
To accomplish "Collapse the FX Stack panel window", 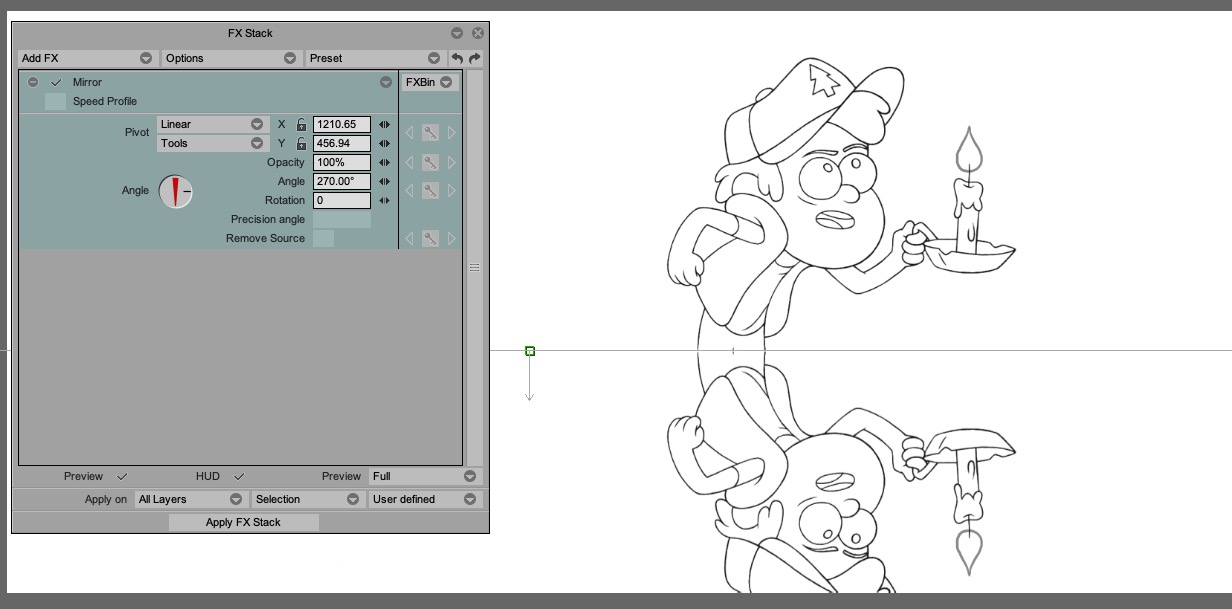I will (457, 33).
